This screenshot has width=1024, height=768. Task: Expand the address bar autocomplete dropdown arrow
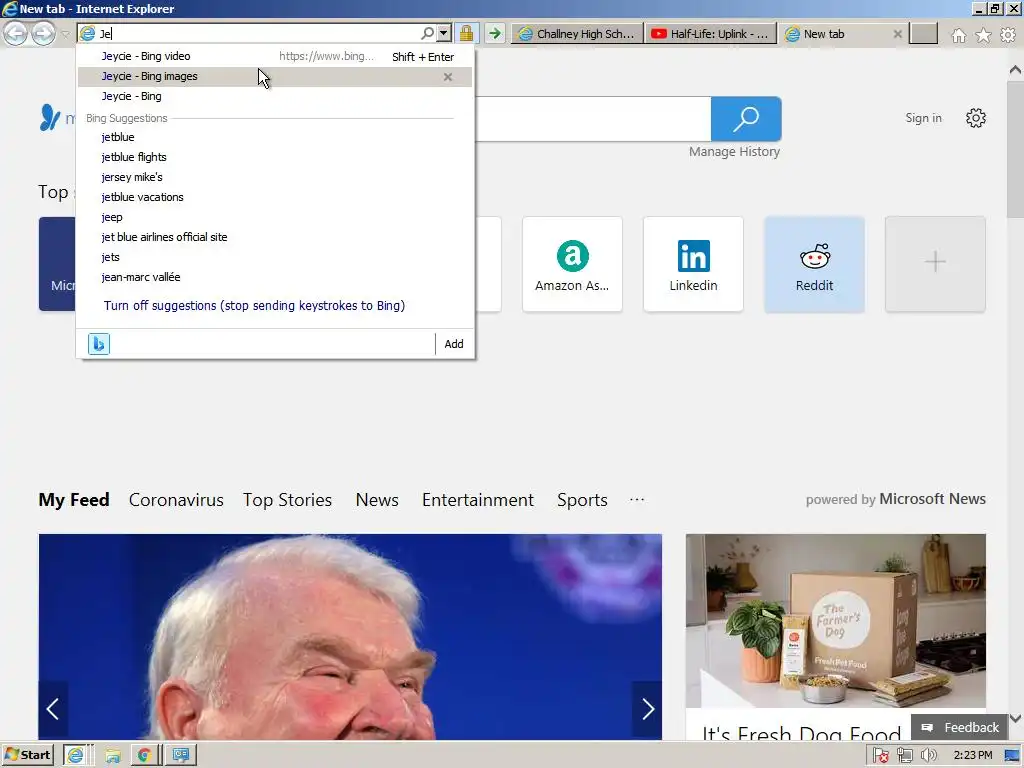coord(443,33)
